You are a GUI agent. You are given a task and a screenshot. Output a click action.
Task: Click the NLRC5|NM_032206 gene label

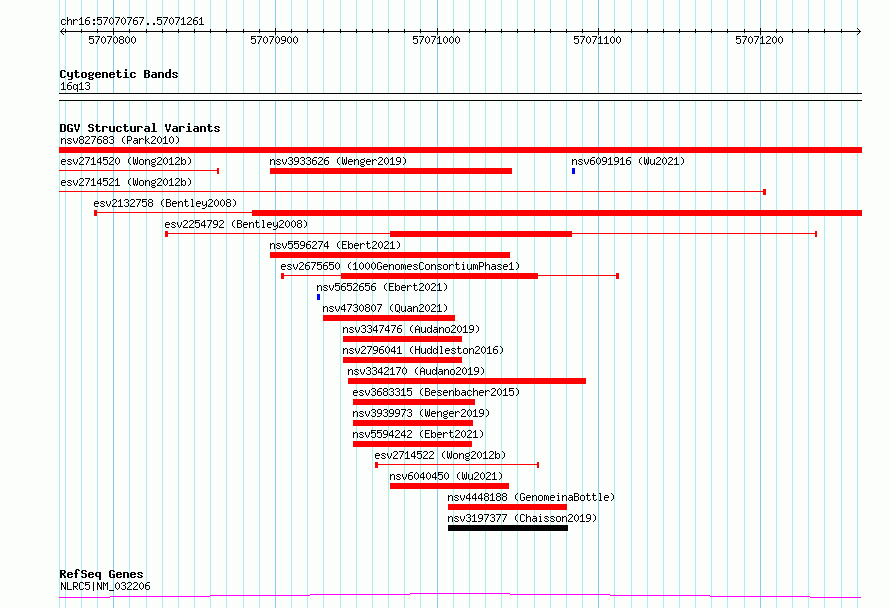point(105,586)
